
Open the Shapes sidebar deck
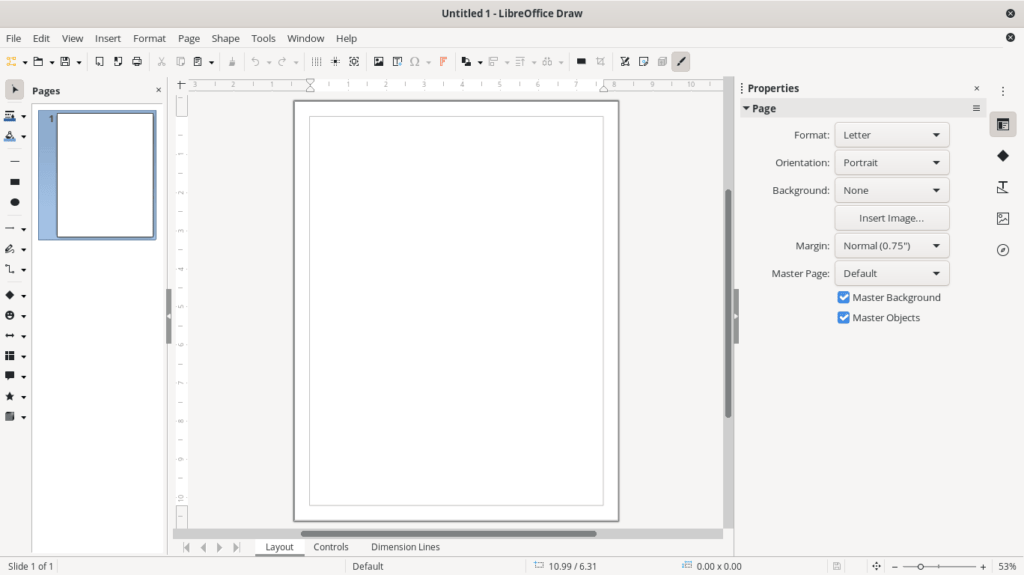(x=1003, y=156)
